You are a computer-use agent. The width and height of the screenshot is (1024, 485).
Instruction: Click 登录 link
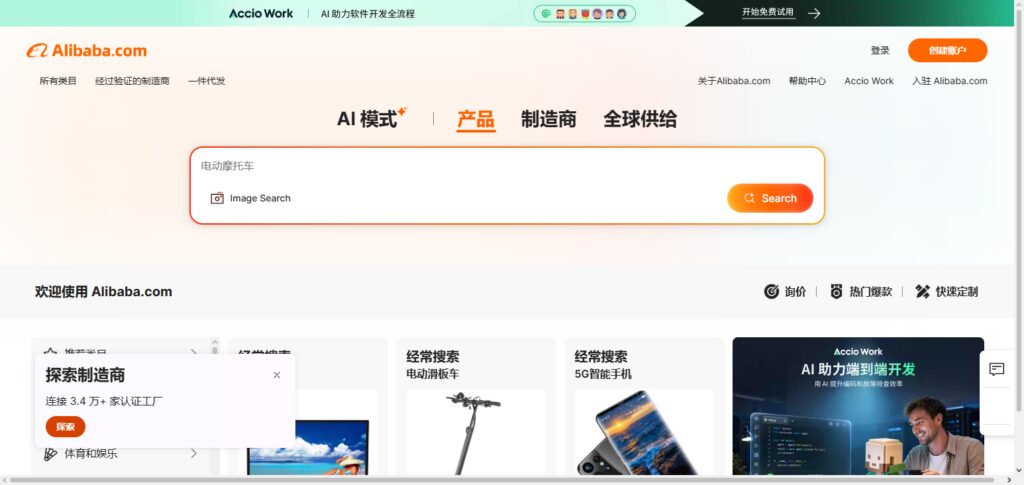pos(880,50)
